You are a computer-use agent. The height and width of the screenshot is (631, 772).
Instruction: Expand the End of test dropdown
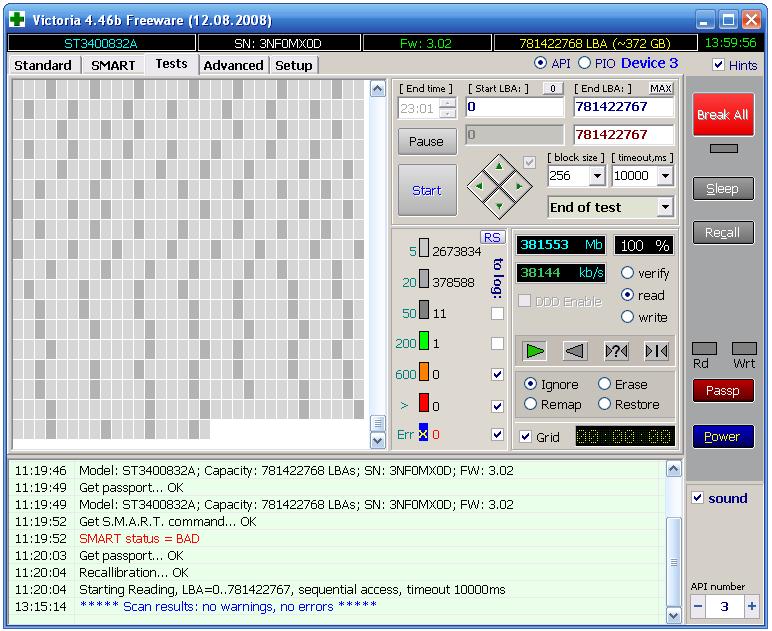point(665,208)
